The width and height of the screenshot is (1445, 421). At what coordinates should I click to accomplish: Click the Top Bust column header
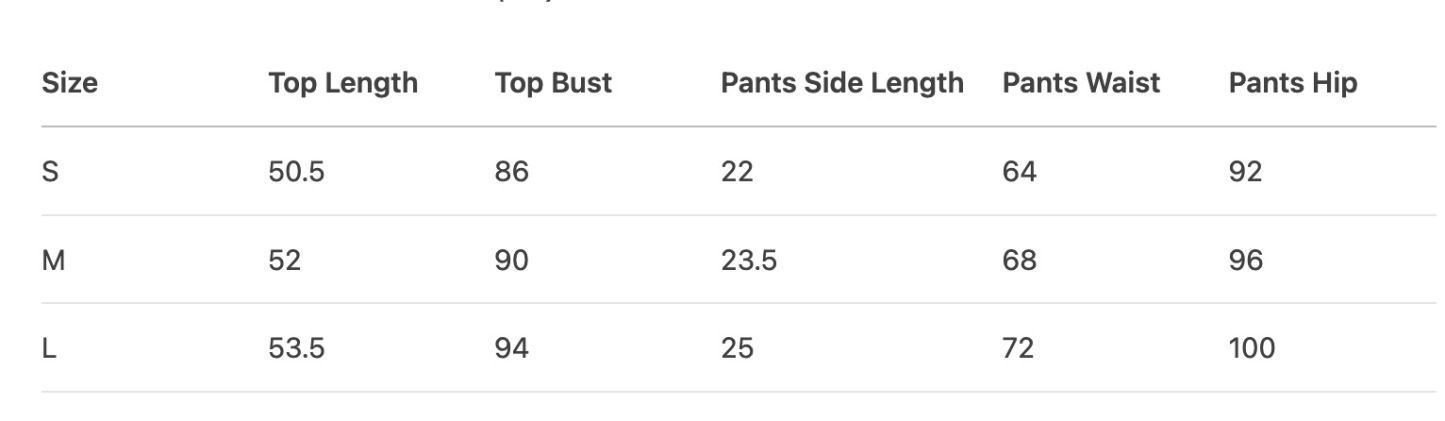552,84
